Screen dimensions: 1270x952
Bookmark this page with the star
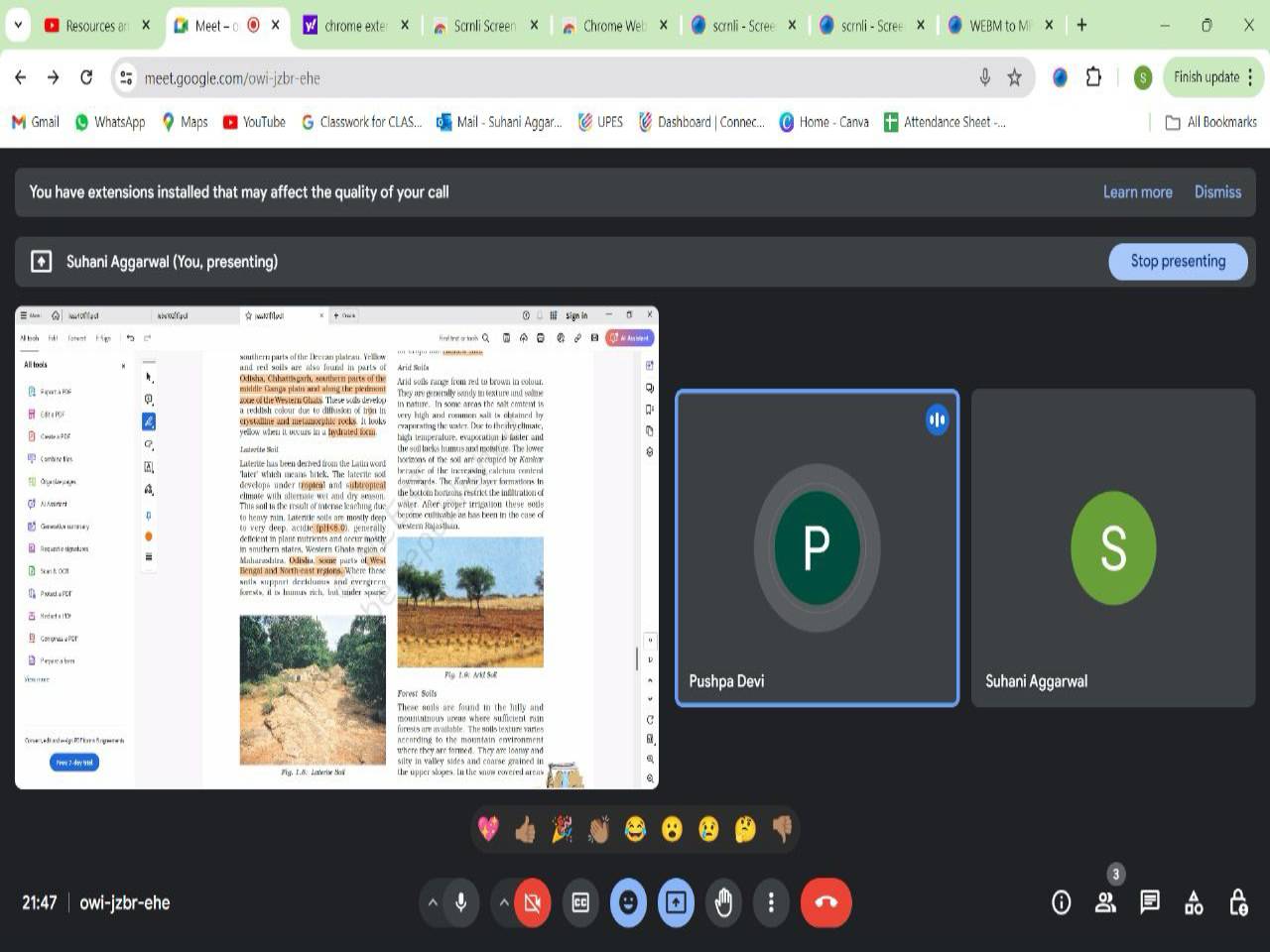[x=1014, y=77]
